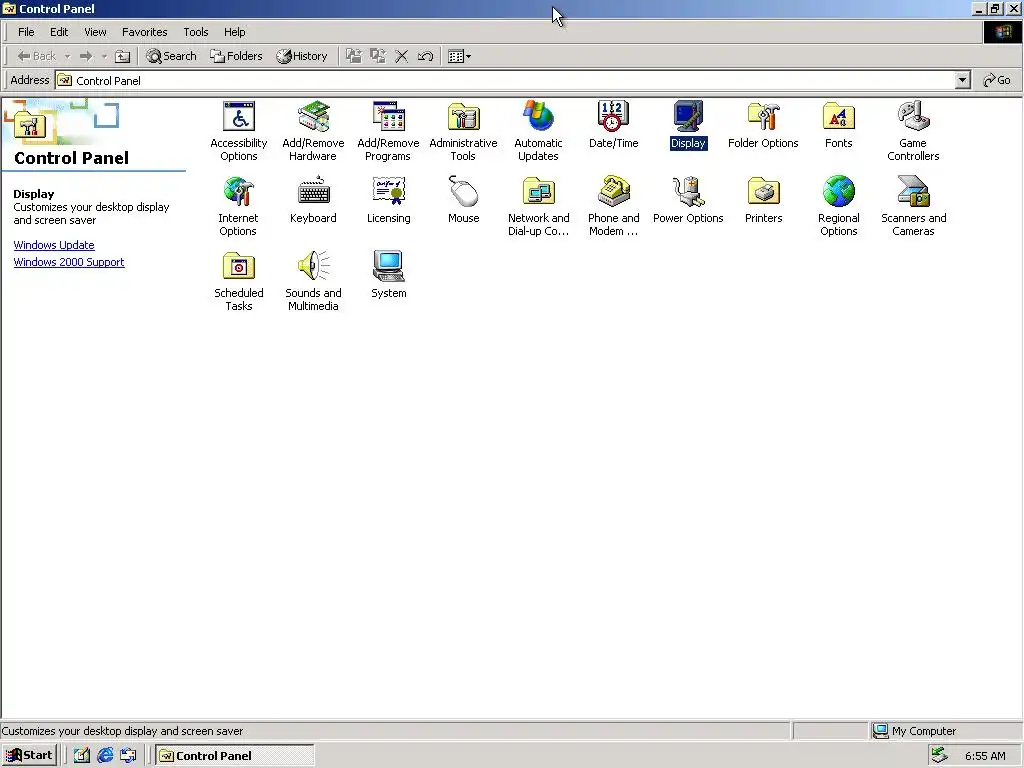This screenshot has height=768, width=1024.
Task: Click the Forward arrow button
Action: (86, 56)
